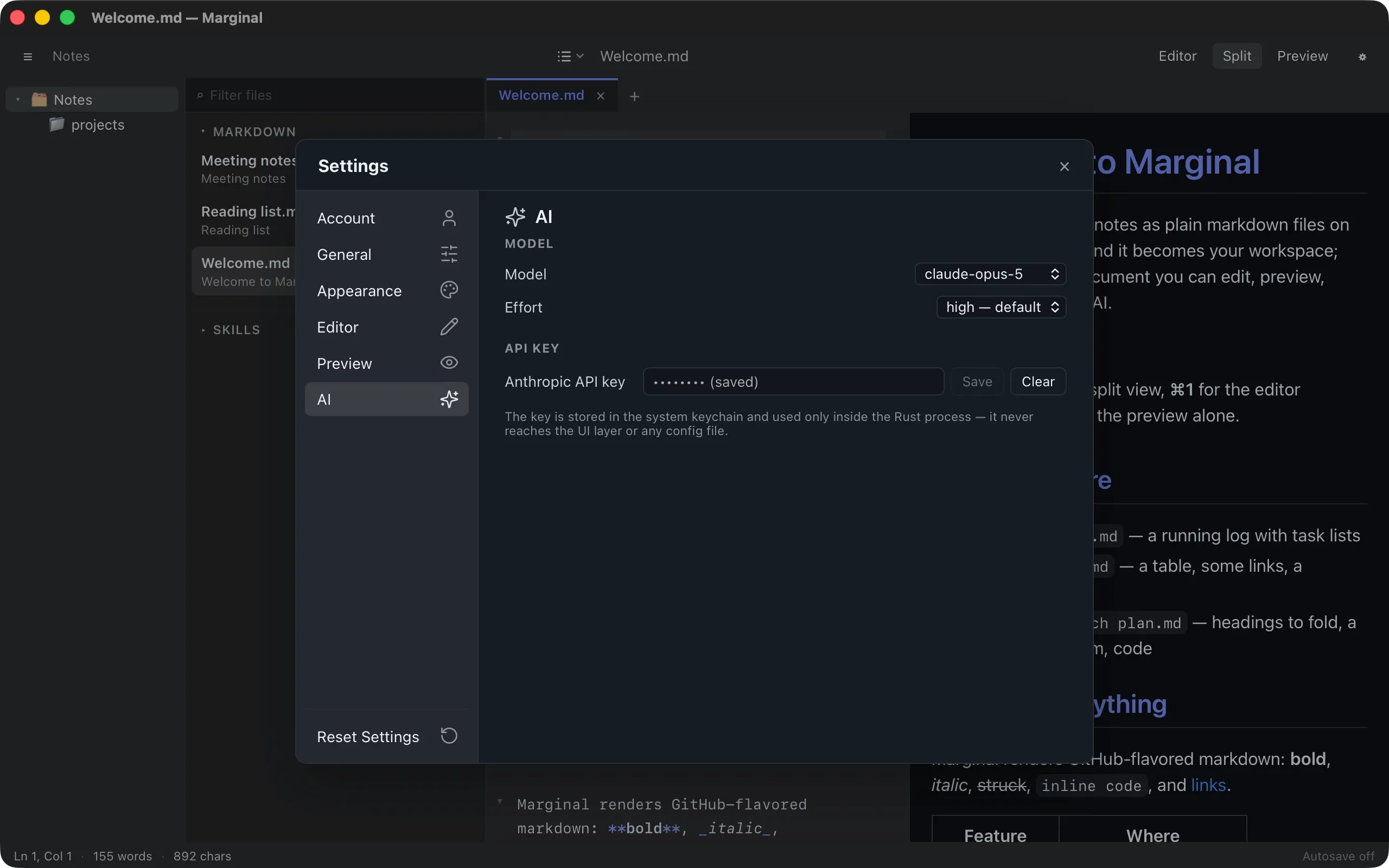The image size is (1389, 868).
Task: Select the Welcome.md editor tab
Action: (x=541, y=95)
